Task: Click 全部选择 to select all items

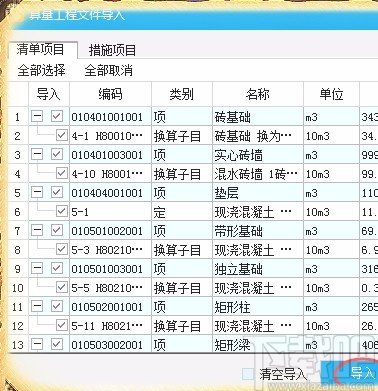Action: pyautogui.click(x=41, y=70)
